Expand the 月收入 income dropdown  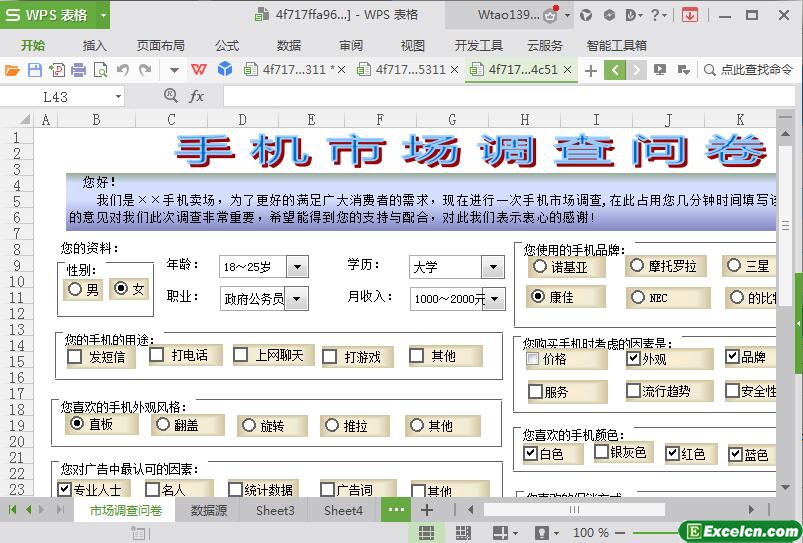pyautogui.click(x=494, y=299)
